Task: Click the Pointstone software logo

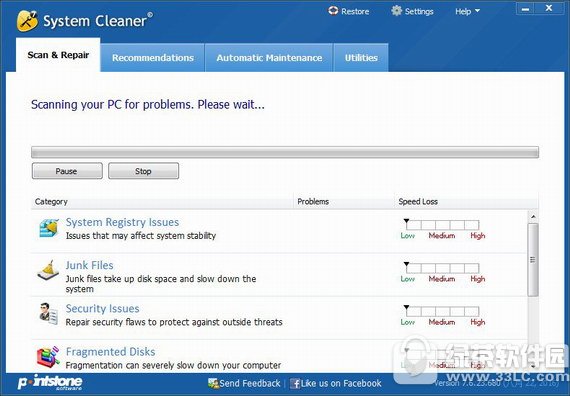Action: (x=50, y=382)
